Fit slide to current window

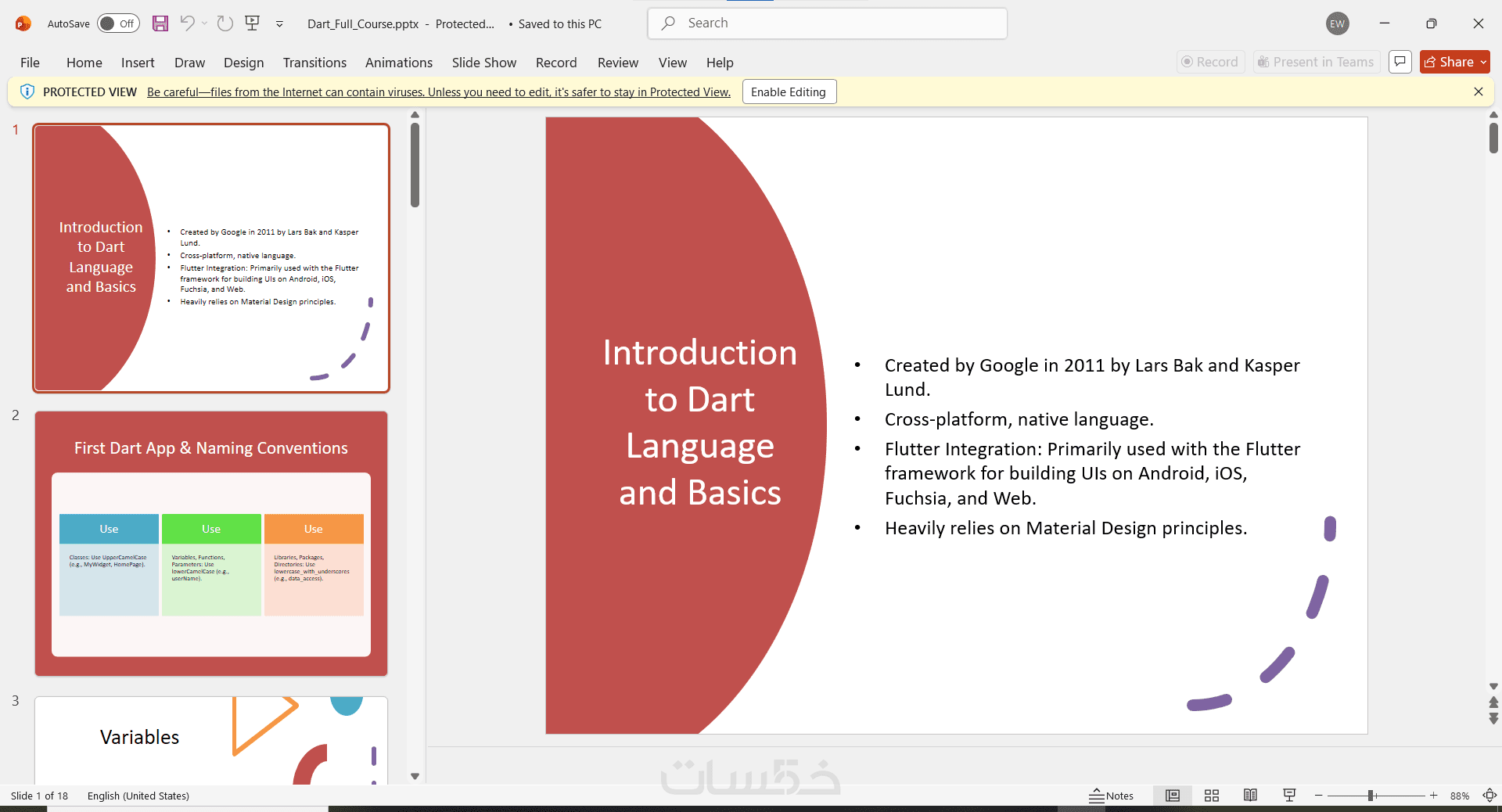click(x=1489, y=796)
